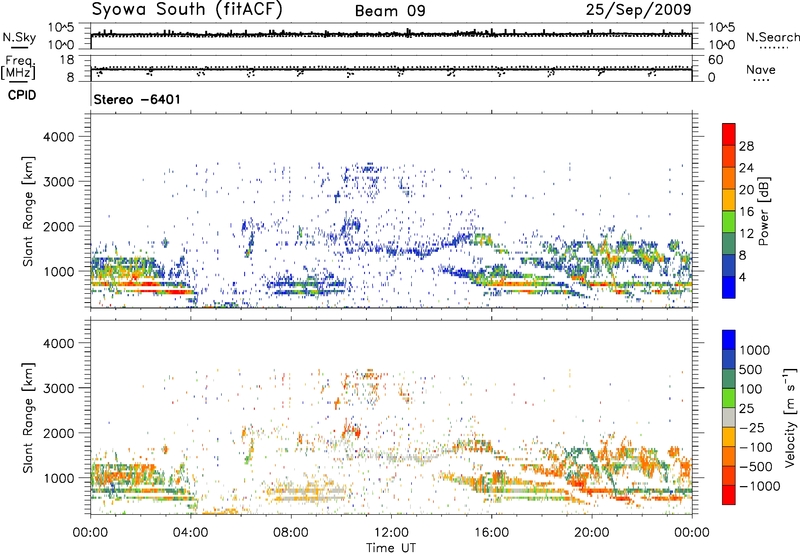Click the '60' Nave axis tick label
The width and height of the screenshot is (800, 554).
pyautogui.click(x=715, y=60)
